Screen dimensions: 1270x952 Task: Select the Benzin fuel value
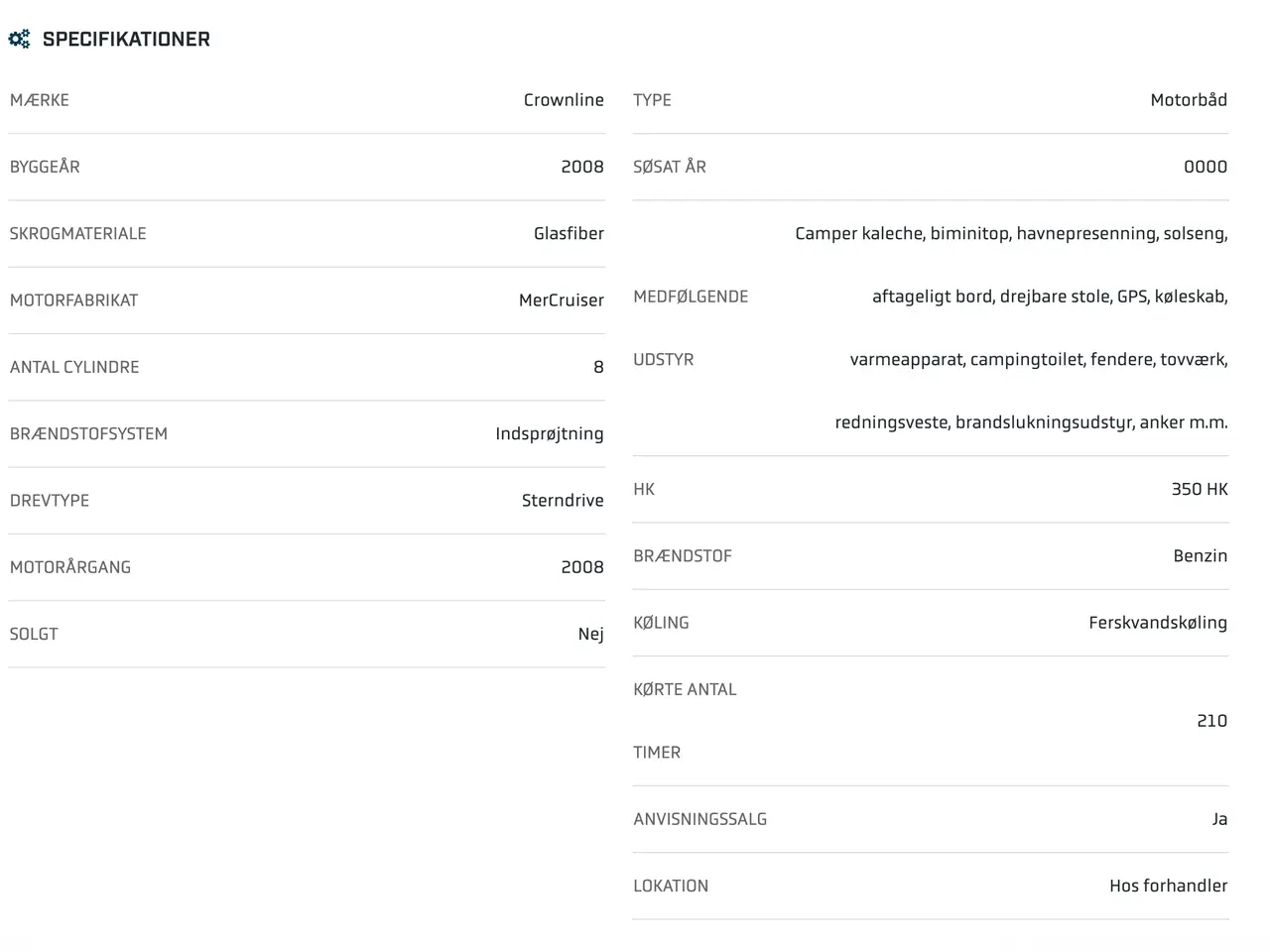1201,556
